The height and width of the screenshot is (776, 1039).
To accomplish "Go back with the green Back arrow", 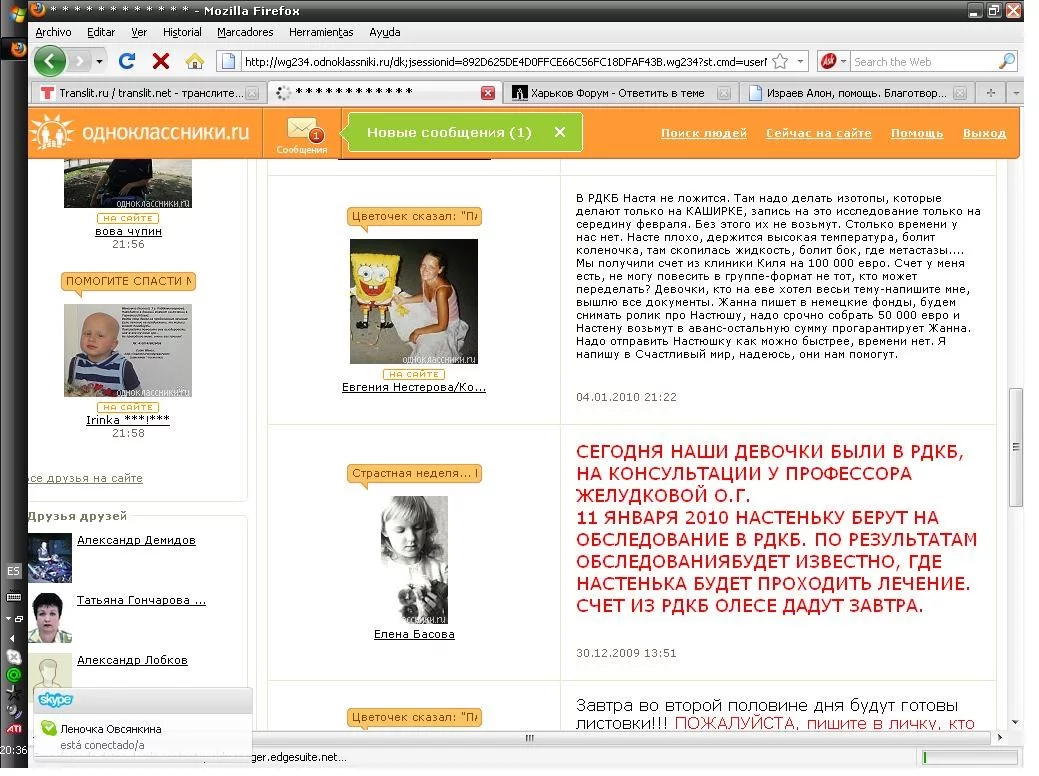I will pos(50,62).
